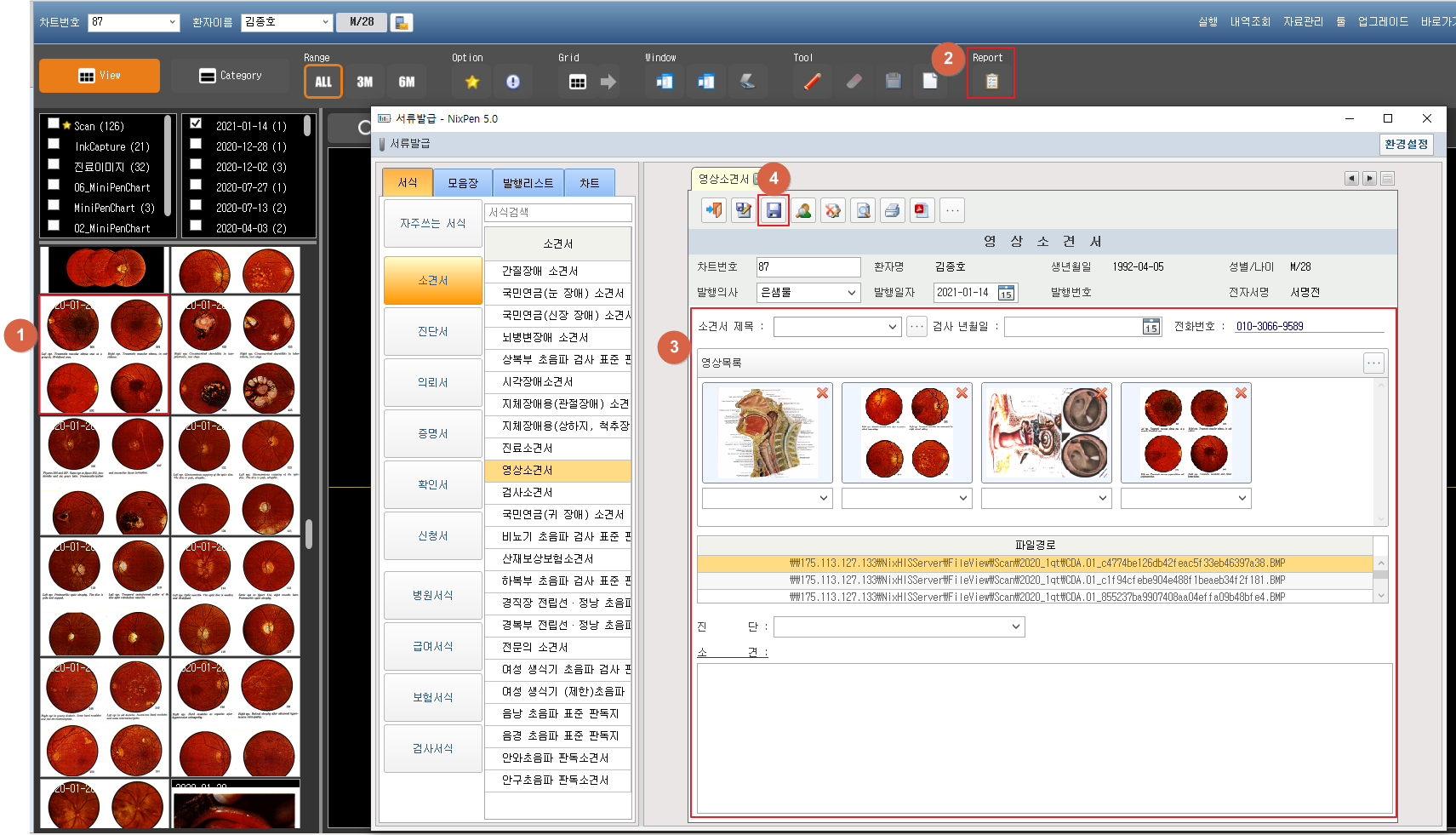Switch to the 모음장 tab
Screen dimensions: 1456x835
click(x=463, y=183)
